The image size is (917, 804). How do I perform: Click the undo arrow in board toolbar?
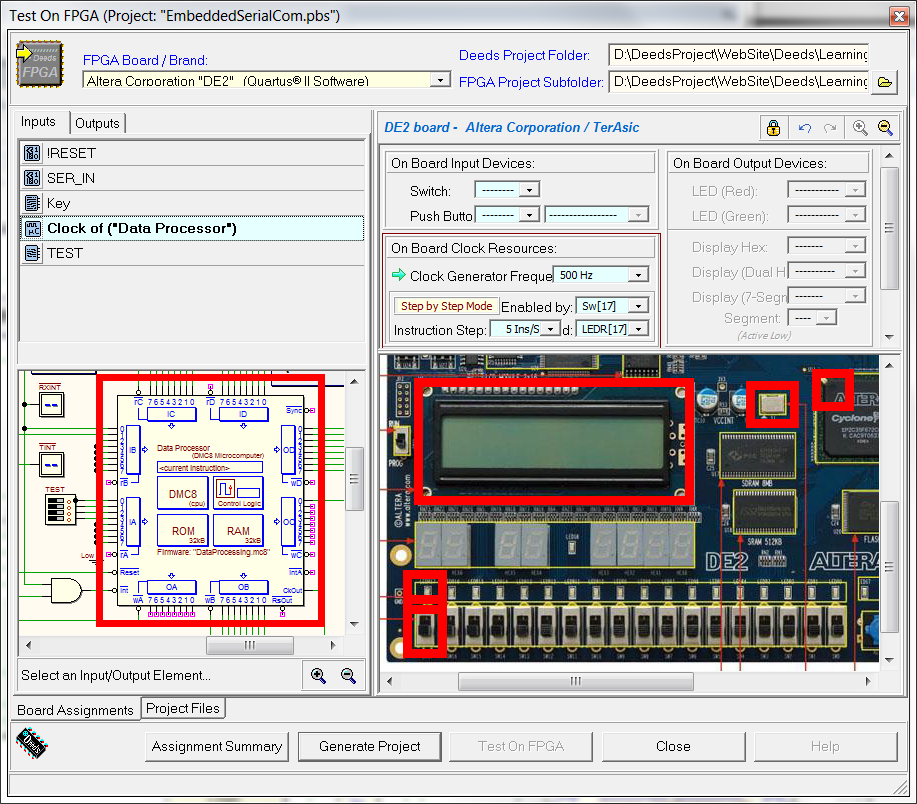805,127
